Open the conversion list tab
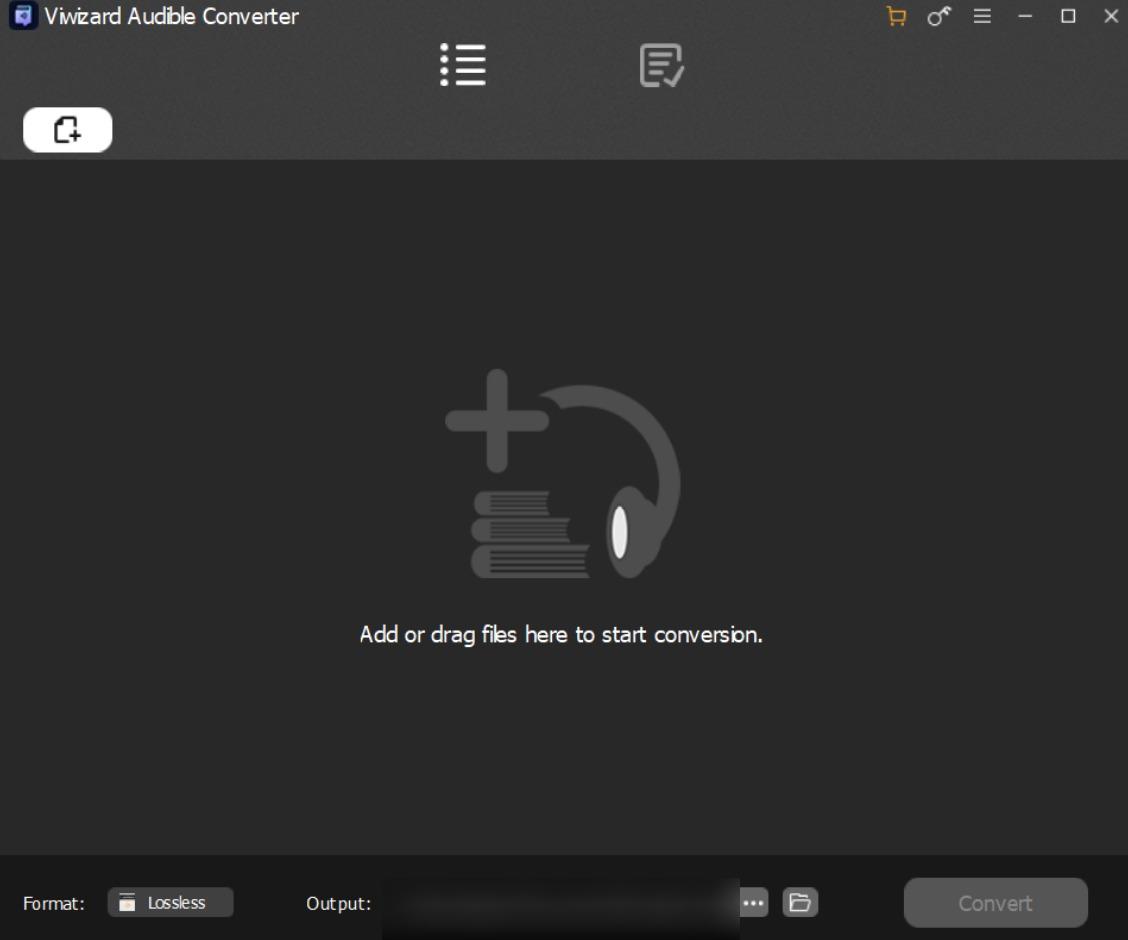1128x940 pixels. tap(463, 65)
